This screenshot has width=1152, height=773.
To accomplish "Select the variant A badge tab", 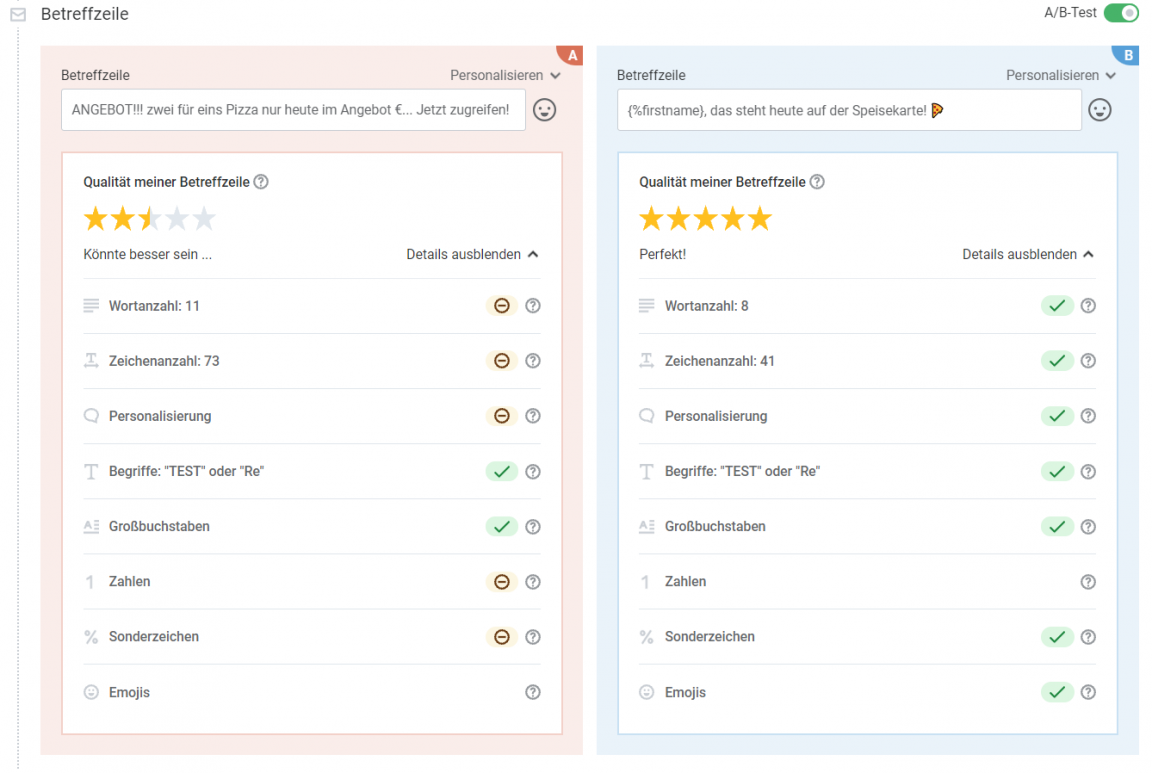I will 572,54.
